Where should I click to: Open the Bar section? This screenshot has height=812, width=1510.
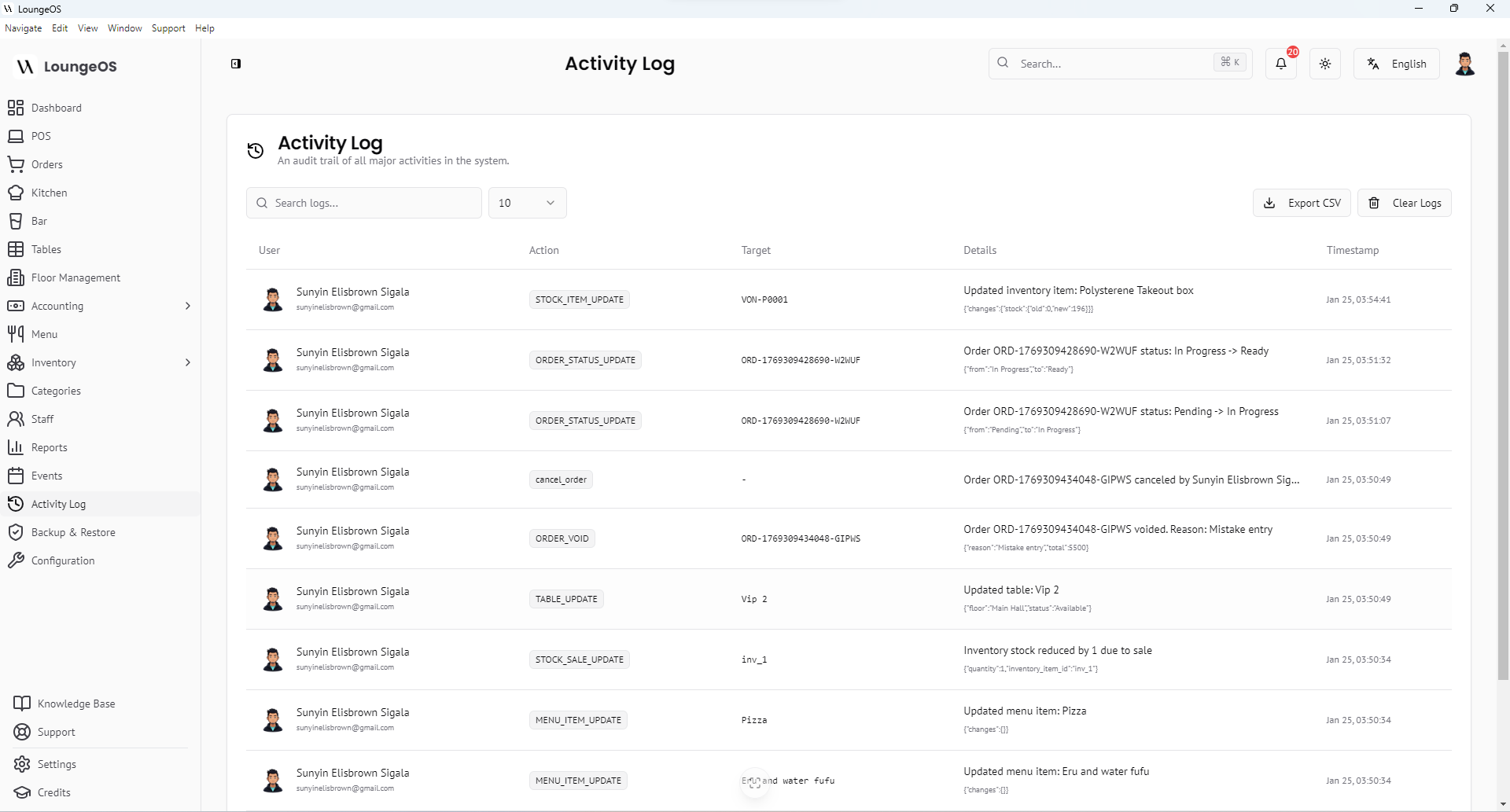coord(39,221)
